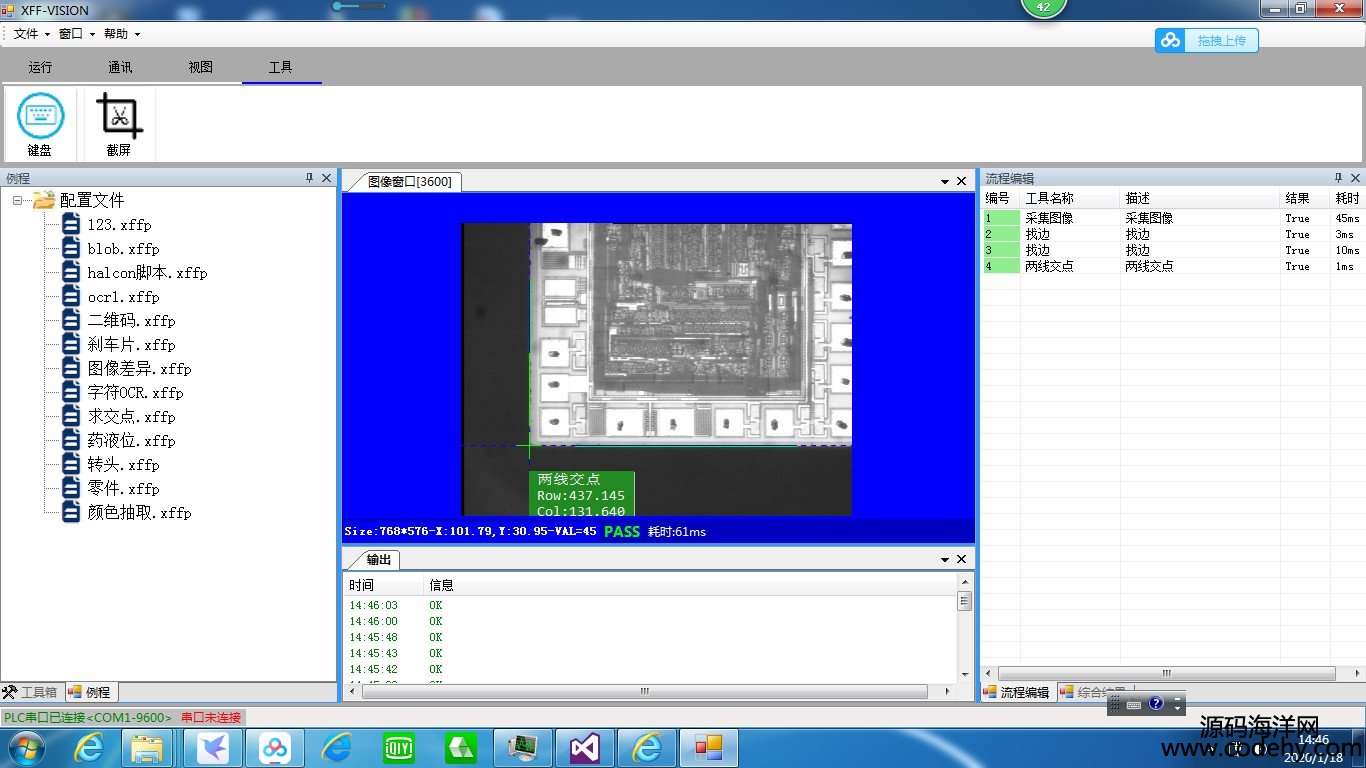
Task: Open File Explorer from the taskbar
Action: 148,748
